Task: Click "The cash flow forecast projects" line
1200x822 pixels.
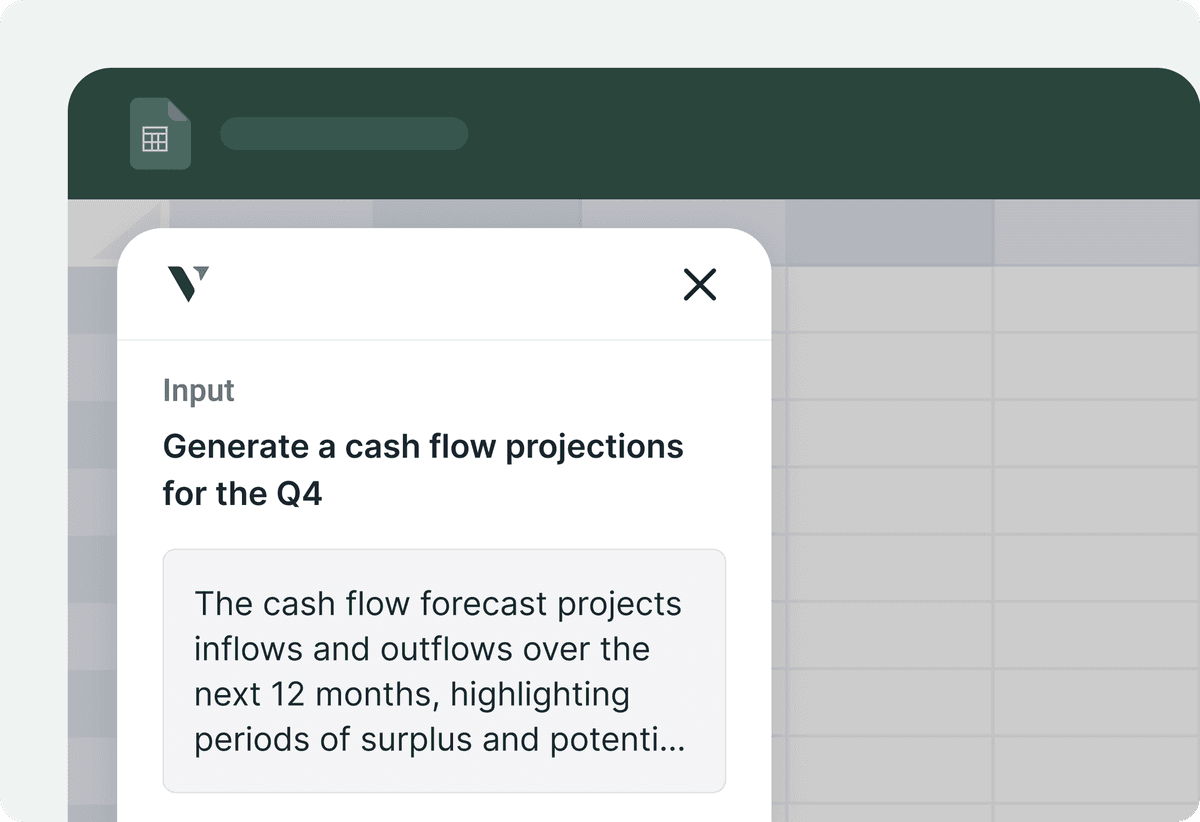Action: coord(438,604)
